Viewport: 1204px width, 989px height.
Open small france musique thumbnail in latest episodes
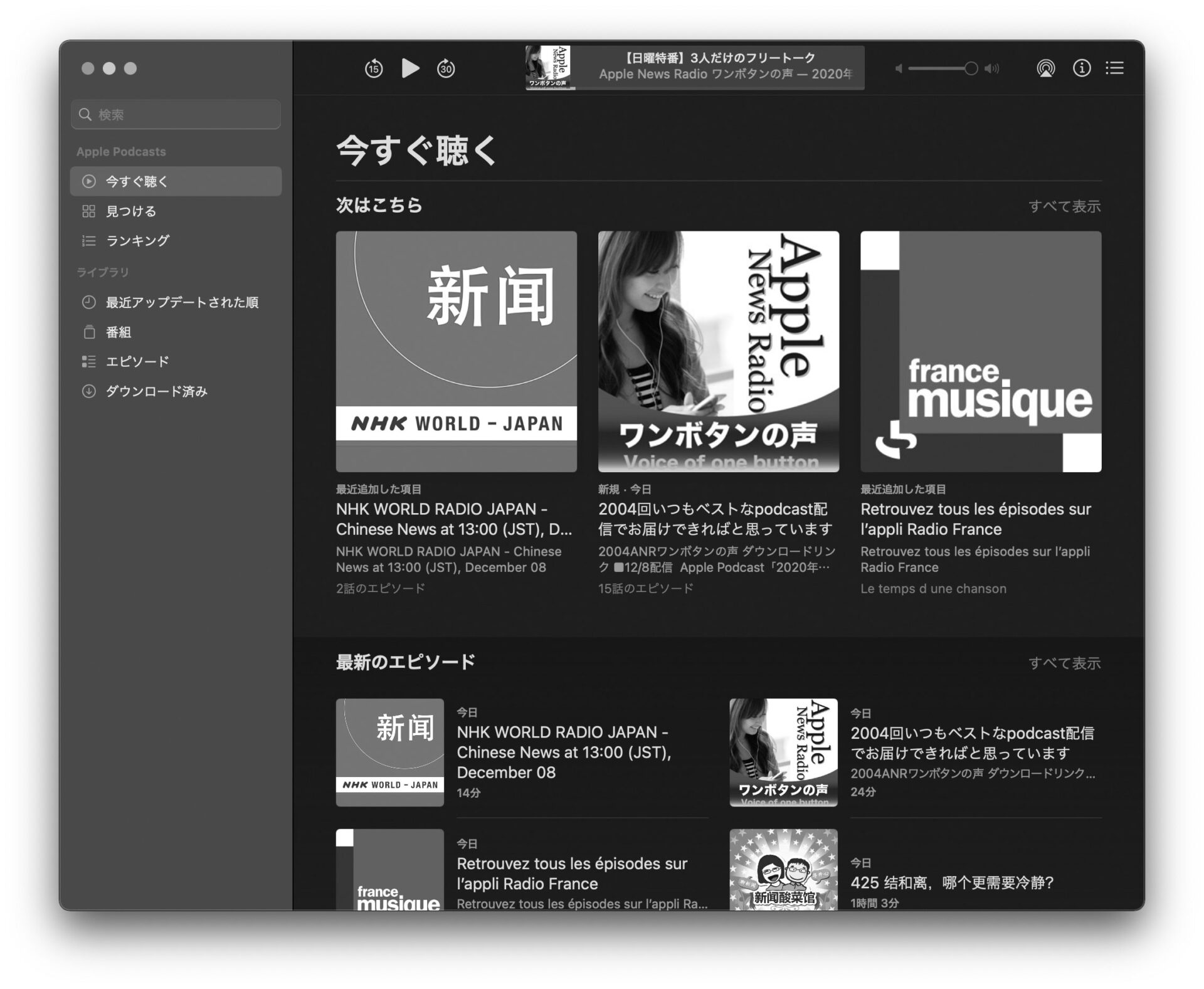coord(389,870)
